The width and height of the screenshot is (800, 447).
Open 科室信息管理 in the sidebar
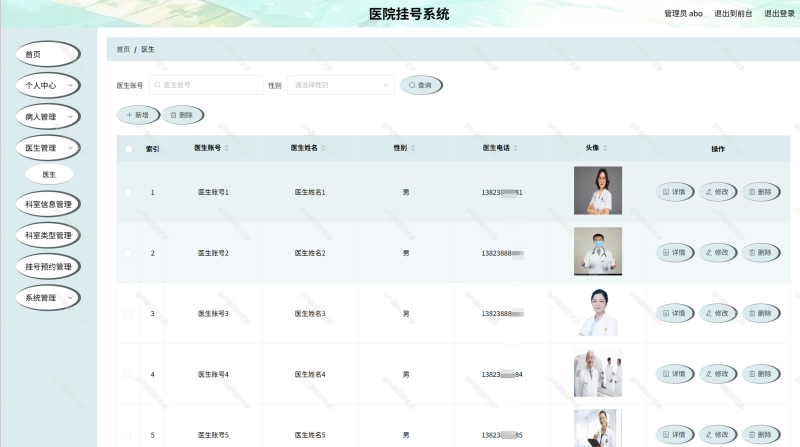click(x=48, y=204)
